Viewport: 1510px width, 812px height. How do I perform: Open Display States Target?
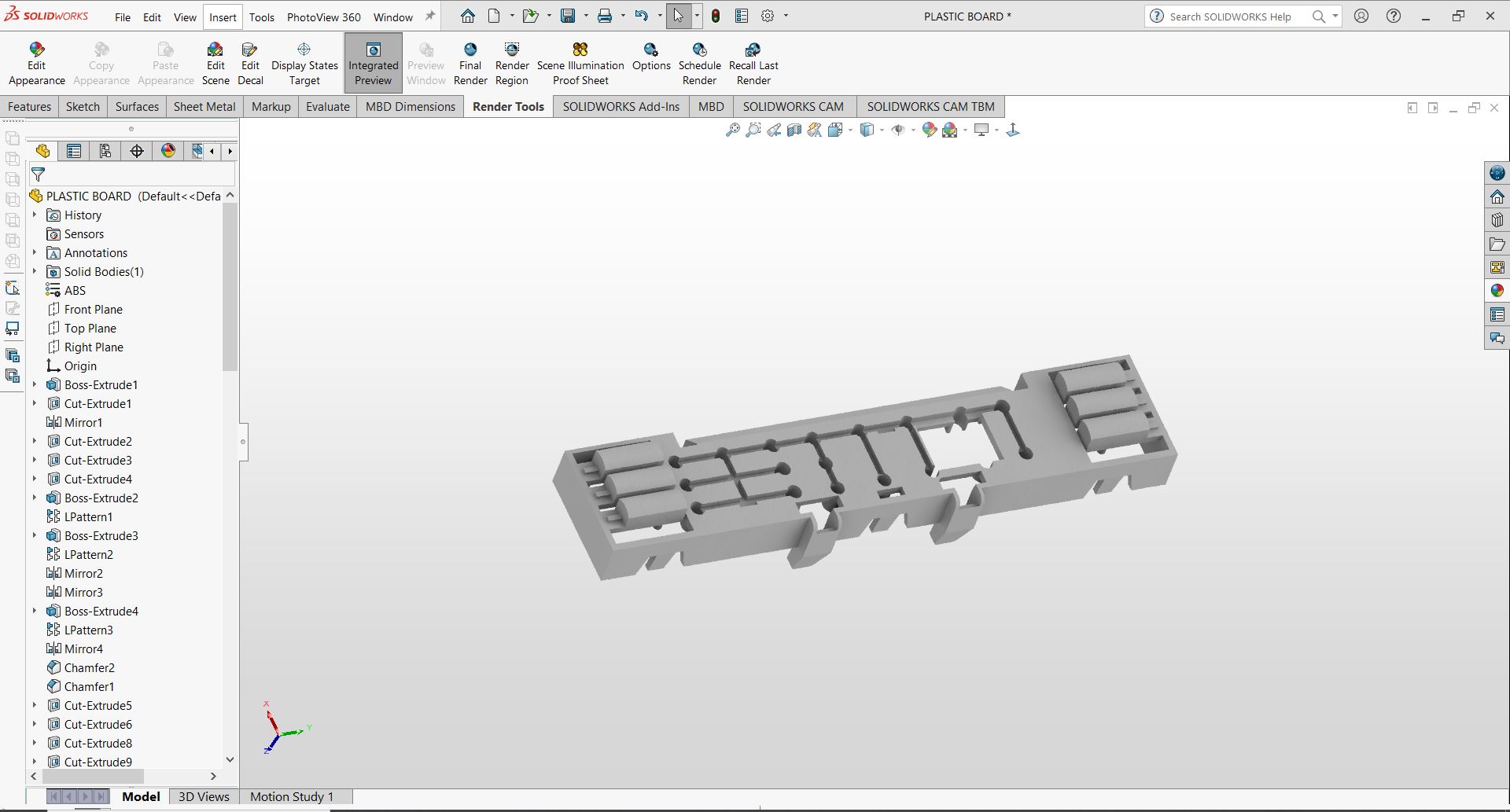304,64
